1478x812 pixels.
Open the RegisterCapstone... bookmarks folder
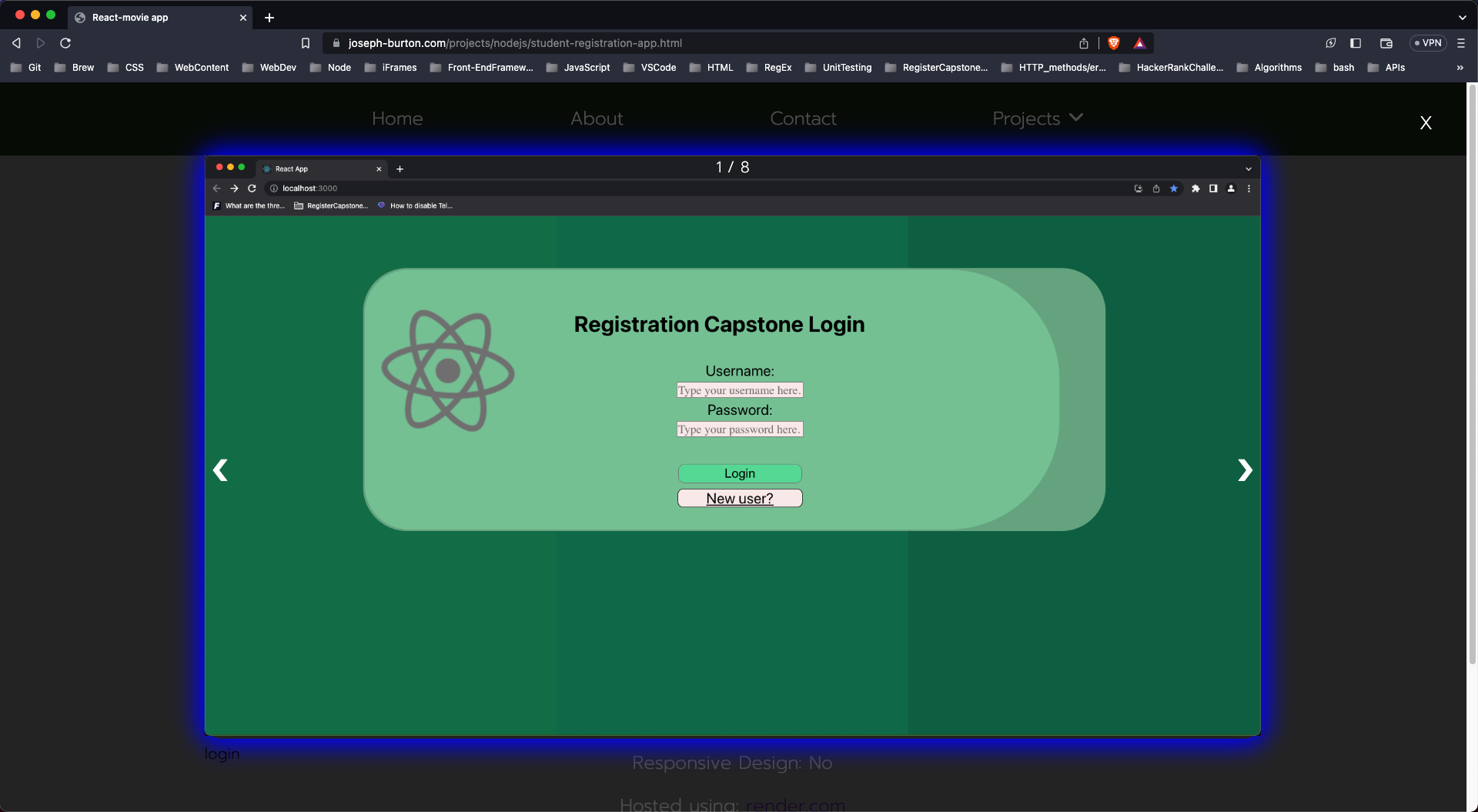tap(936, 68)
